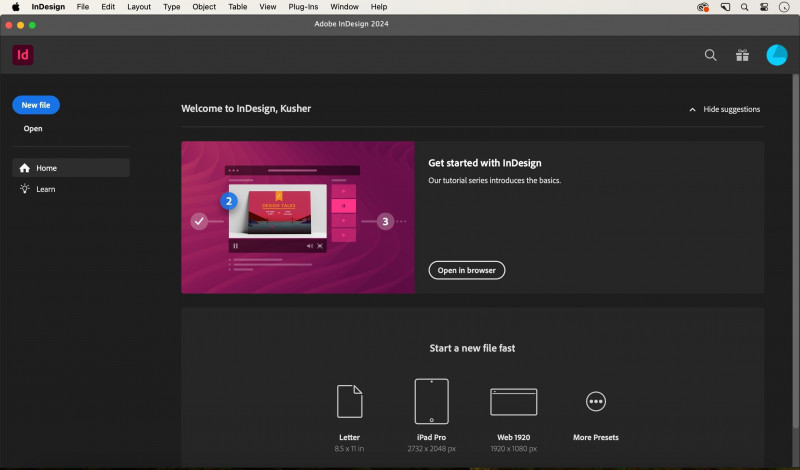Click the Get started tutorial thumbnail
This screenshot has height=470, width=800.
tap(298, 217)
